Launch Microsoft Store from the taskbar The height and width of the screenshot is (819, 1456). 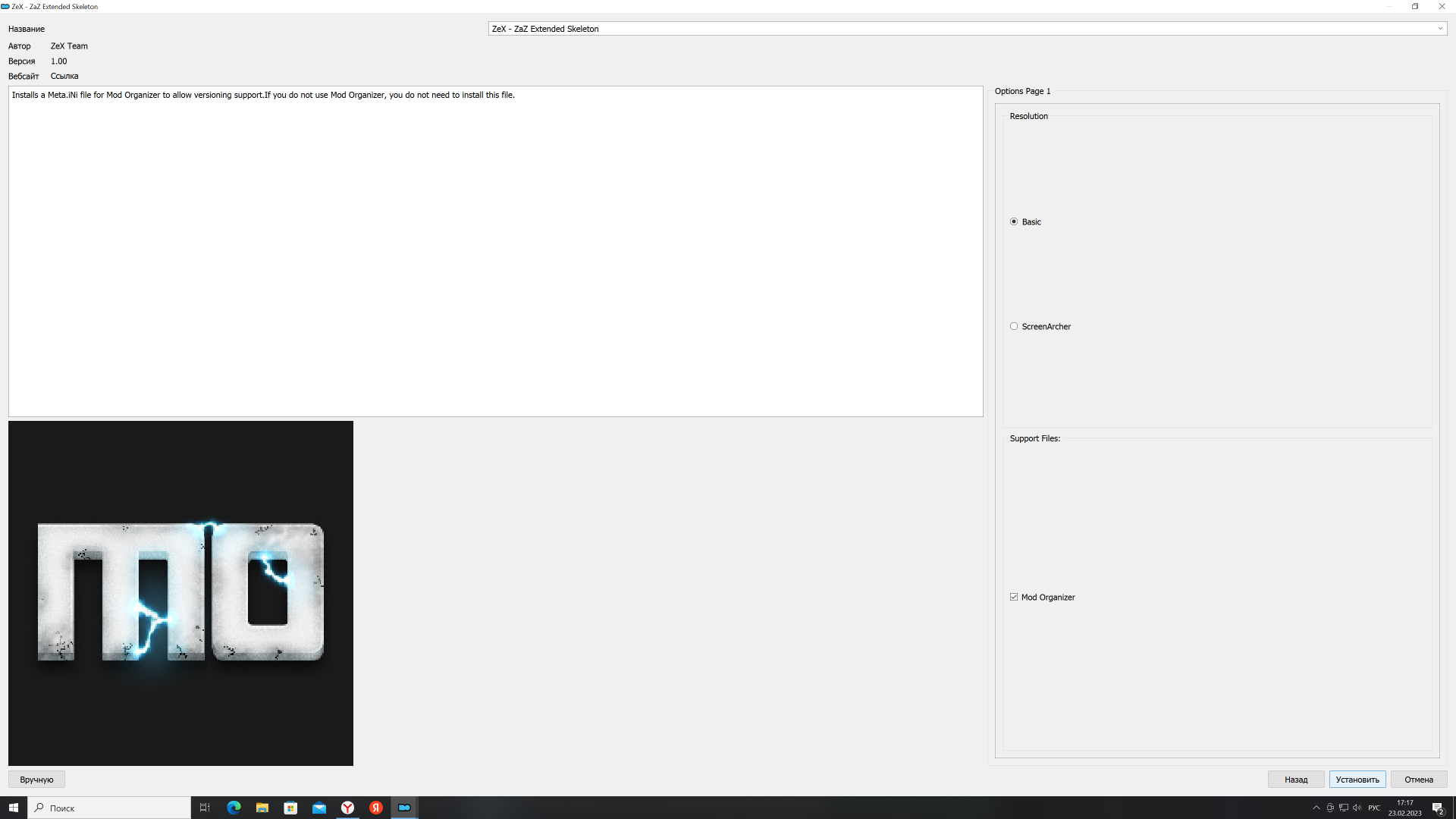(290, 808)
